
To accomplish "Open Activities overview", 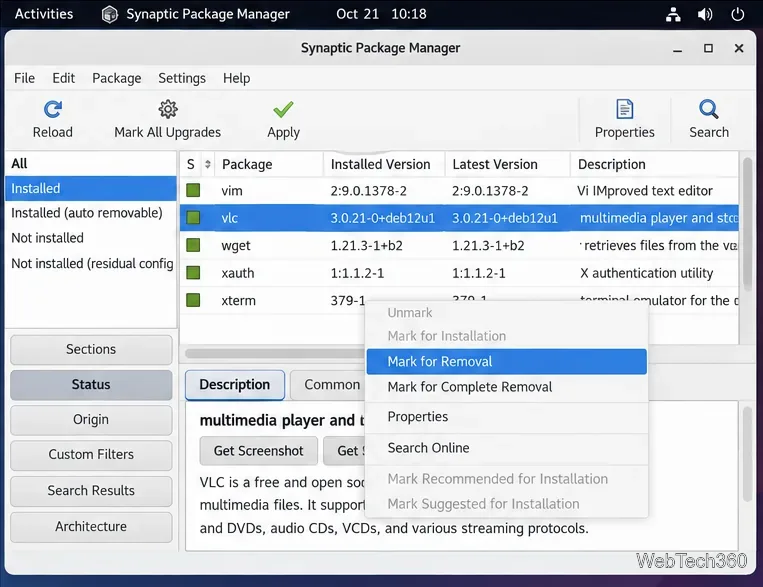I will 44,14.
